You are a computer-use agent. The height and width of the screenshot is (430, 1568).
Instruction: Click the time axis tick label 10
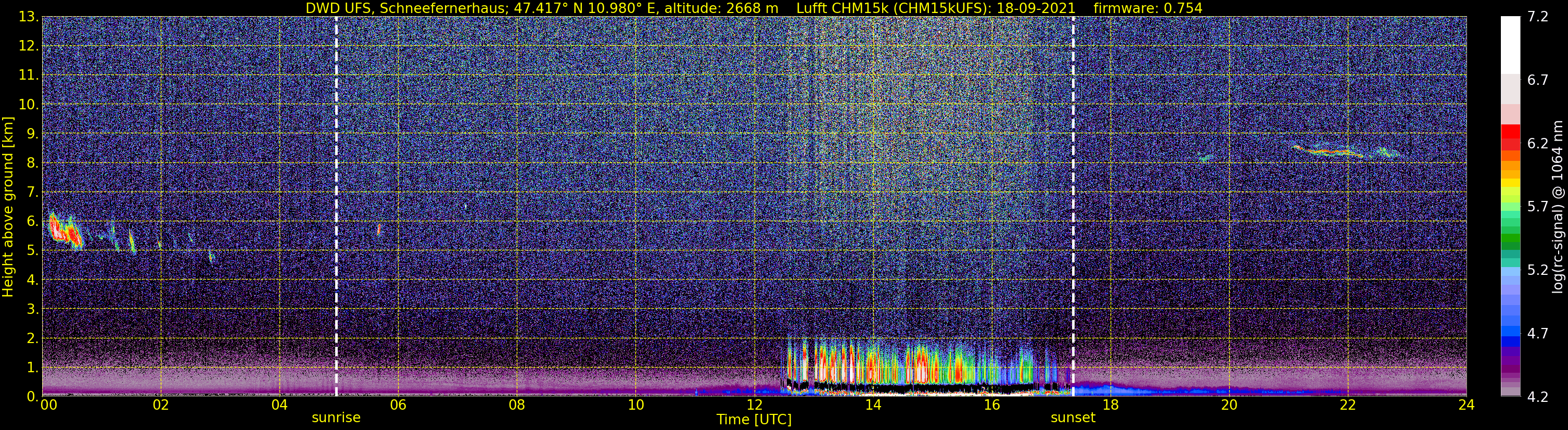pos(635,405)
